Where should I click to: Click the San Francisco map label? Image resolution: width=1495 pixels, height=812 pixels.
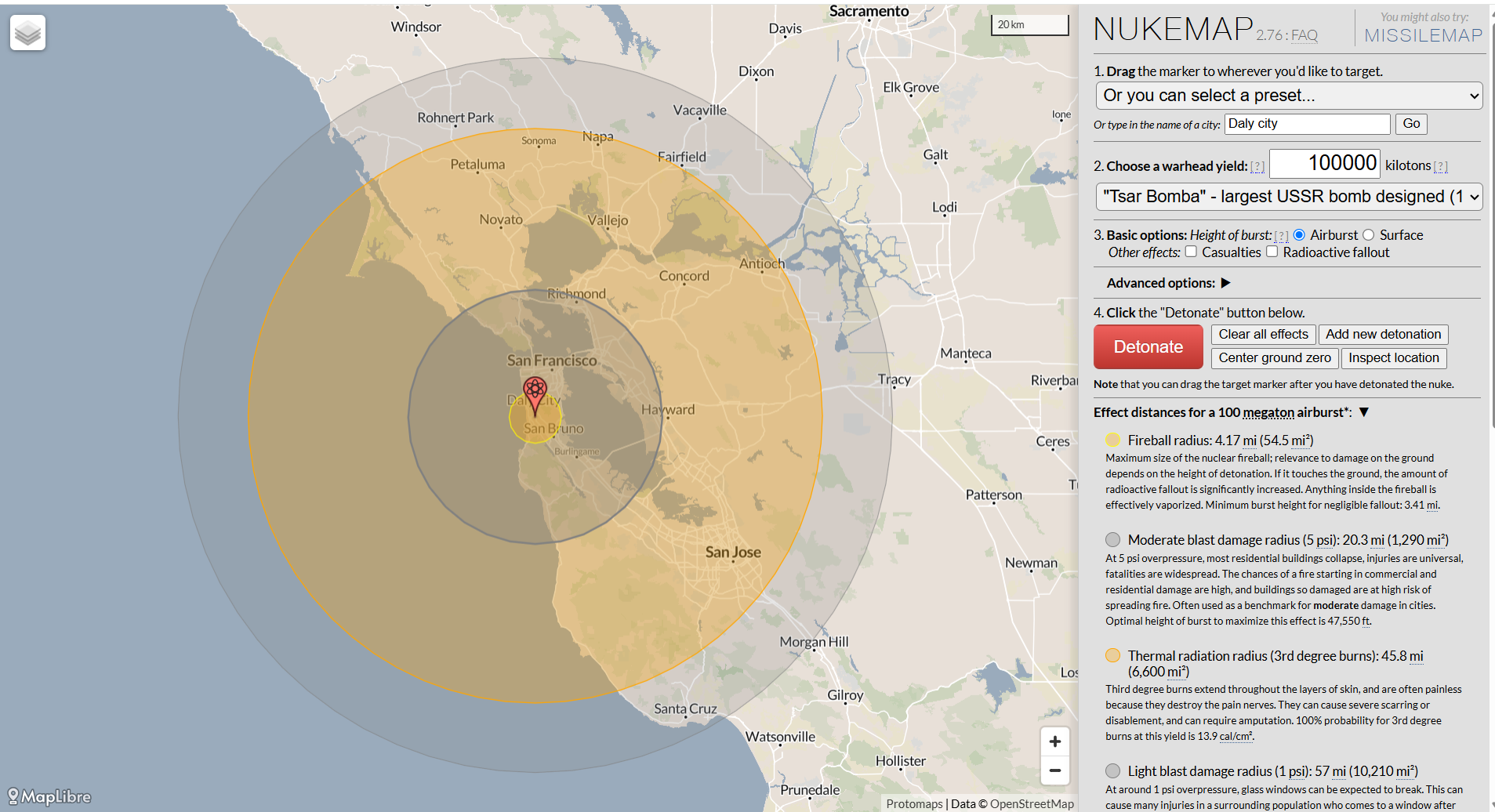pos(552,361)
